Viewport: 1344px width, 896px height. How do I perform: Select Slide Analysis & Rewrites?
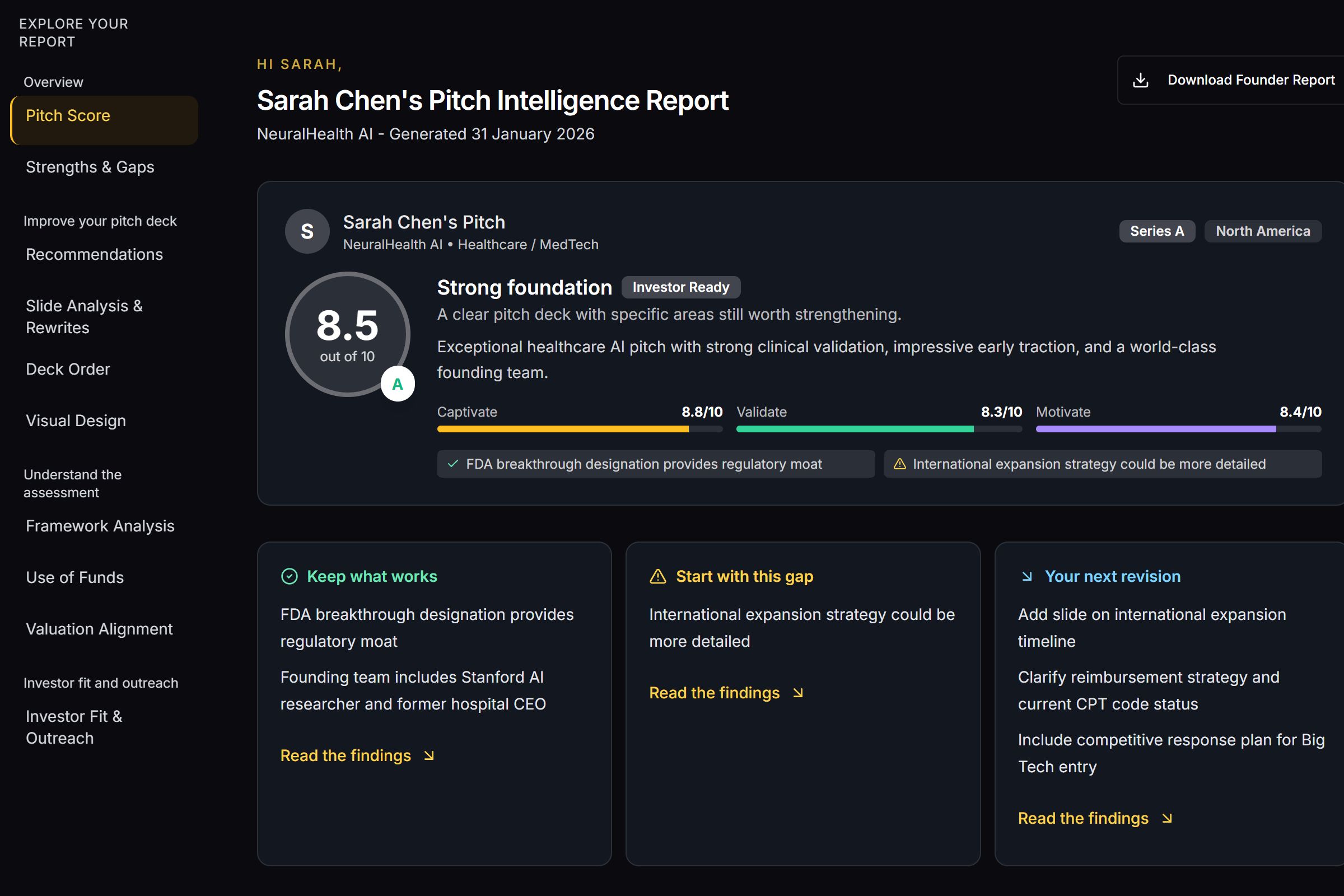tap(84, 316)
